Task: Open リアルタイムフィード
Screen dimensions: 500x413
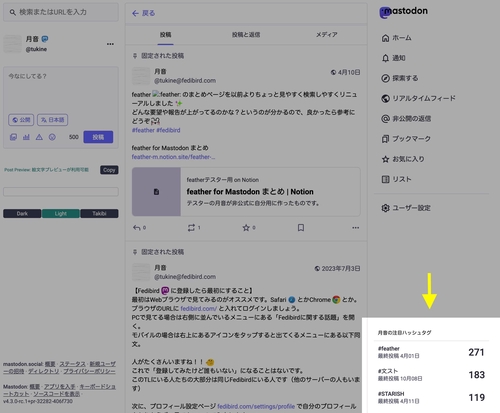Action: click(x=418, y=98)
